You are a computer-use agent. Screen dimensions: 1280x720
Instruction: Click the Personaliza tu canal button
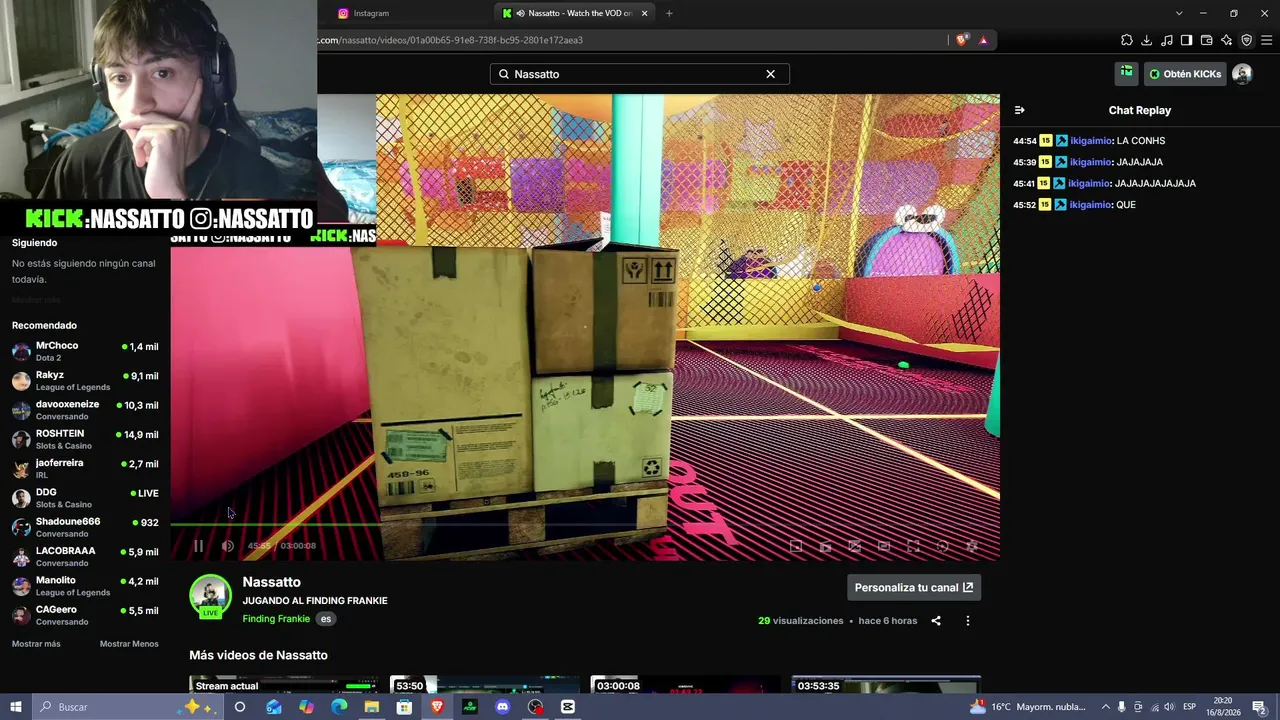(x=914, y=588)
